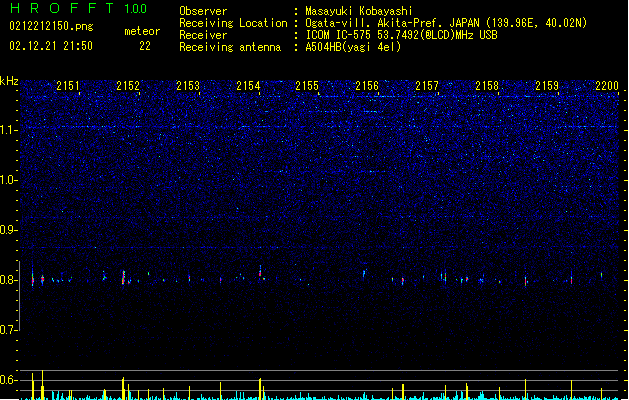Click the 2155 time marker
Viewport: 629px width, 400px height.
click(307, 86)
